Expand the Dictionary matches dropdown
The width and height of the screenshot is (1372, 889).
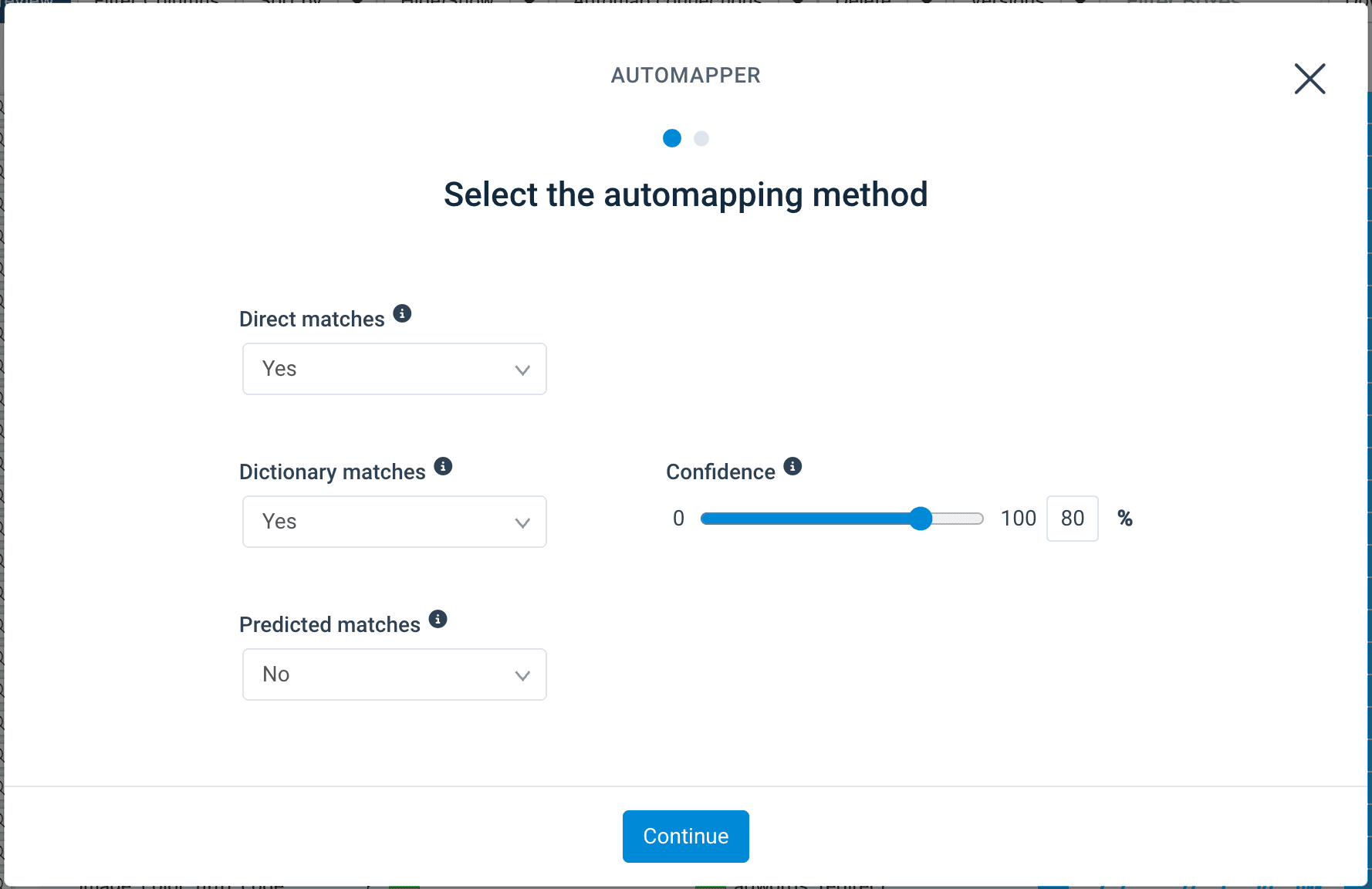pos(394,522)
